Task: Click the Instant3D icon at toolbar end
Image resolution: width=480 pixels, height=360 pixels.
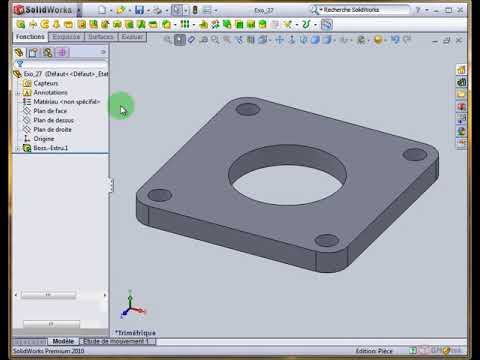Action: pos(327,24)
